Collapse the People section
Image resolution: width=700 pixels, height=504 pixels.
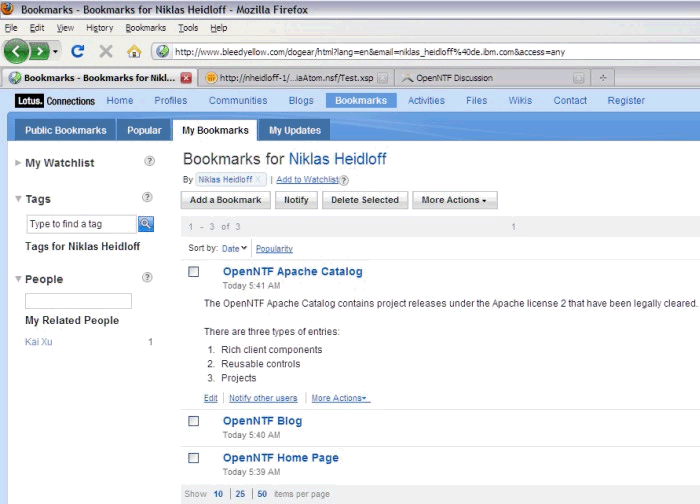18,279
